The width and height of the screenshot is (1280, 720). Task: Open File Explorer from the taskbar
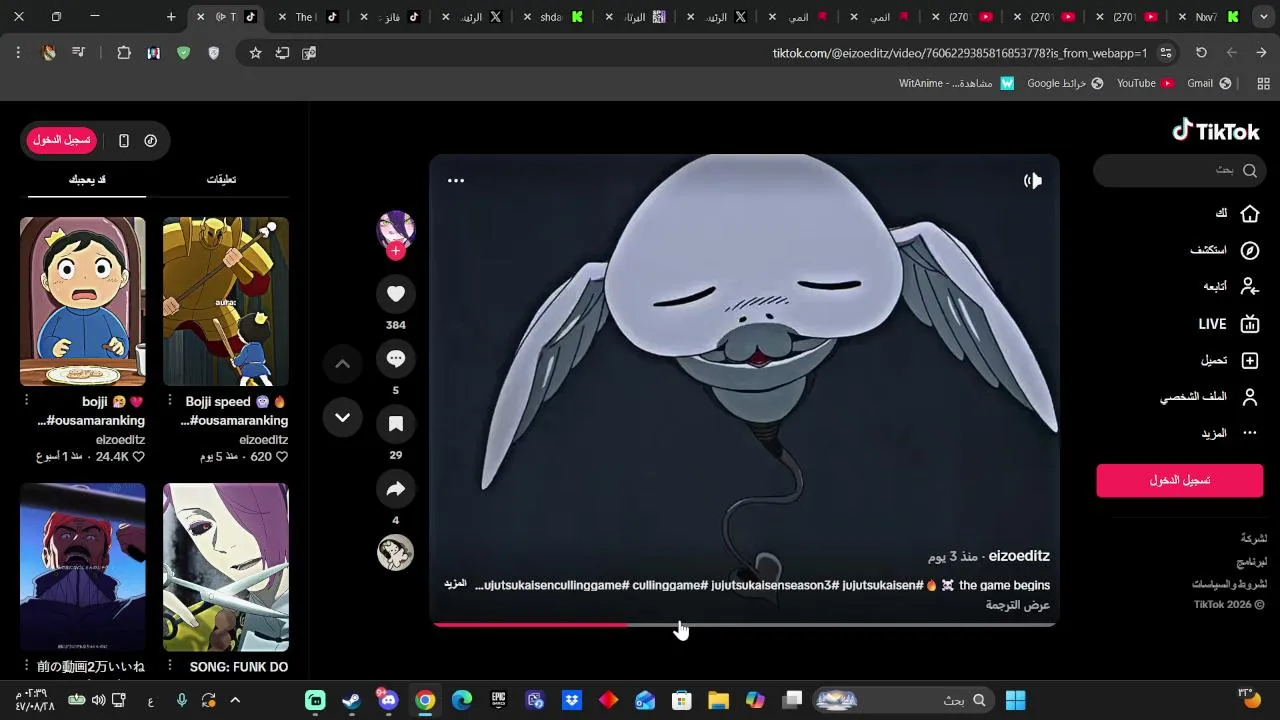pos(718,700)
